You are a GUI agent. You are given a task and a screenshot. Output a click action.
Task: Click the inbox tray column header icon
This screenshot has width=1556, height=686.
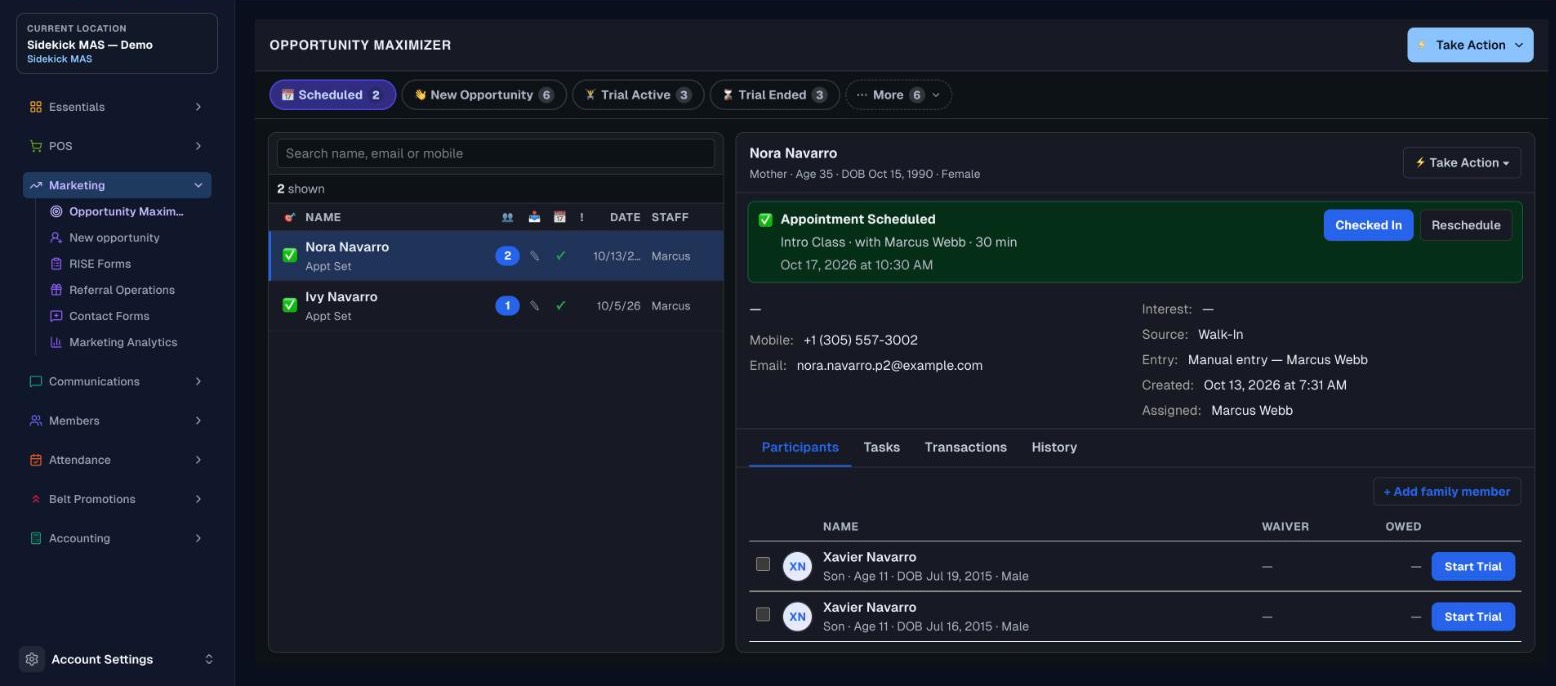534,217
